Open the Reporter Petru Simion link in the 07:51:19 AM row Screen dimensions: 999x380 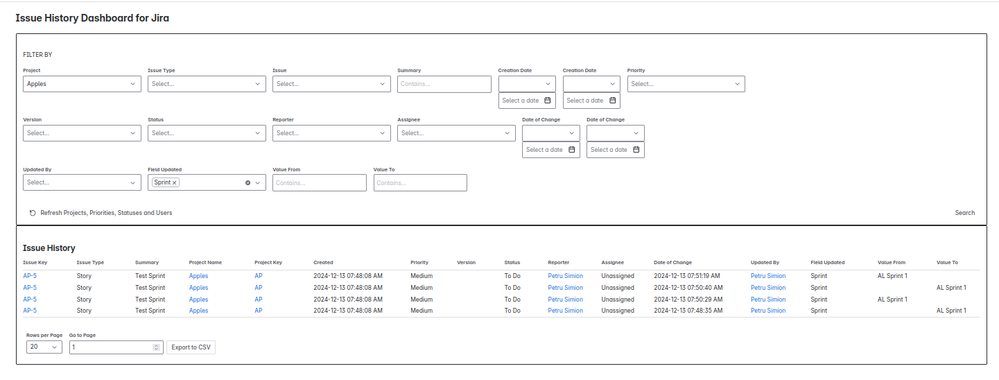tap(565, 276)
